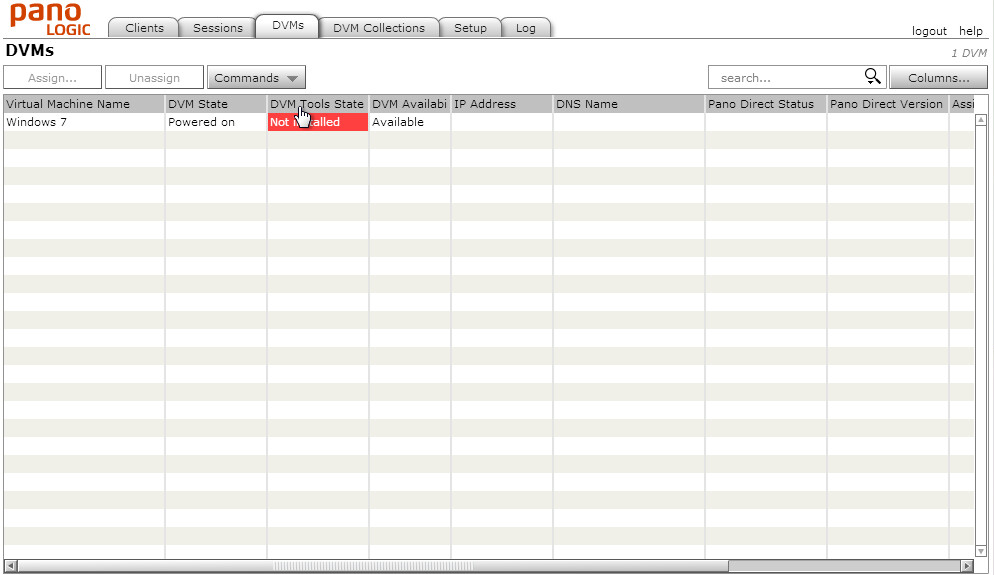Open the Columns... chooser button

pyautogui.click(x=938, y=77)
